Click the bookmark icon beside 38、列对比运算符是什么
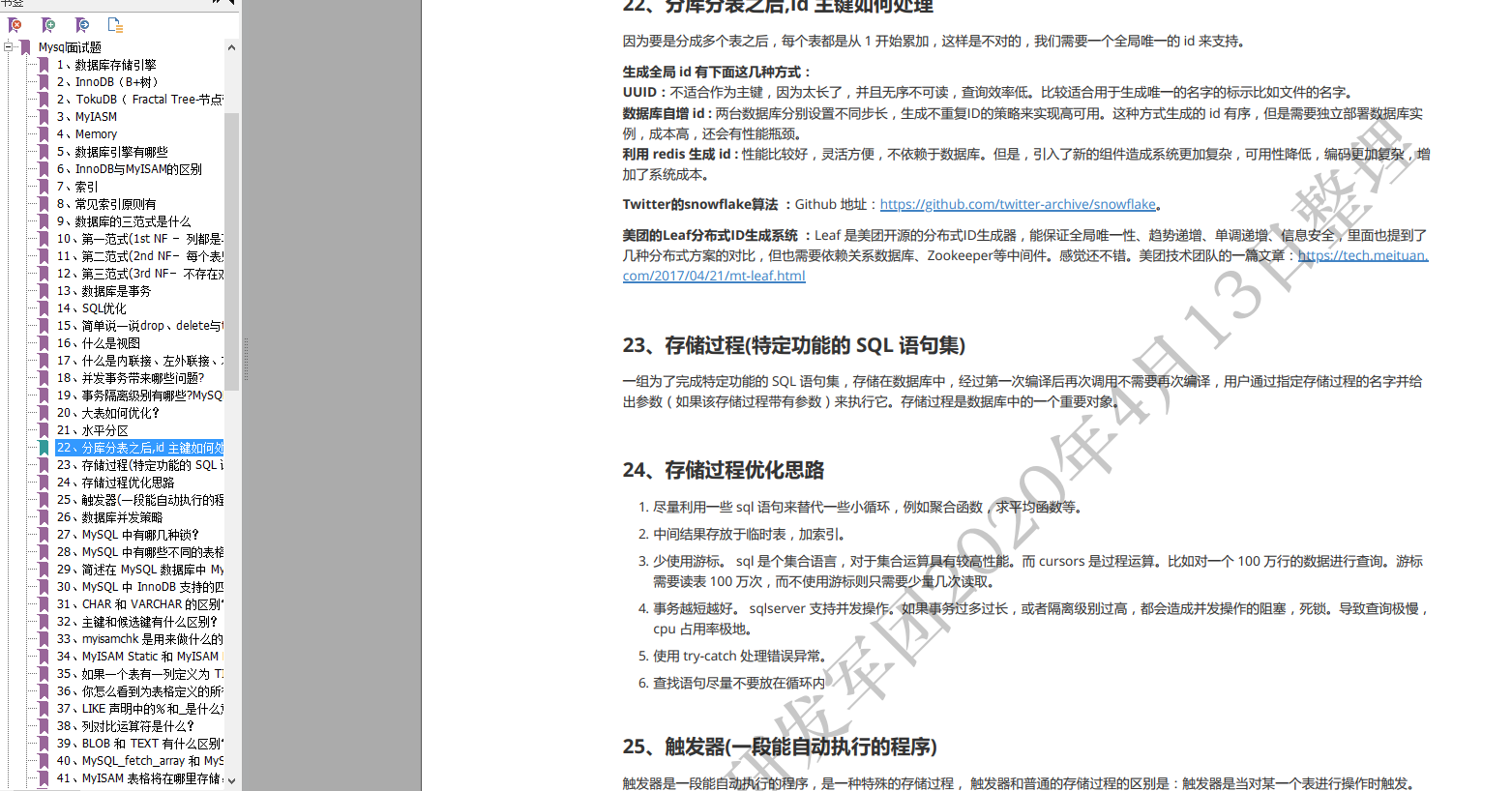The image size is (1512, 791). pyautogui.click(x=44, y=726)
